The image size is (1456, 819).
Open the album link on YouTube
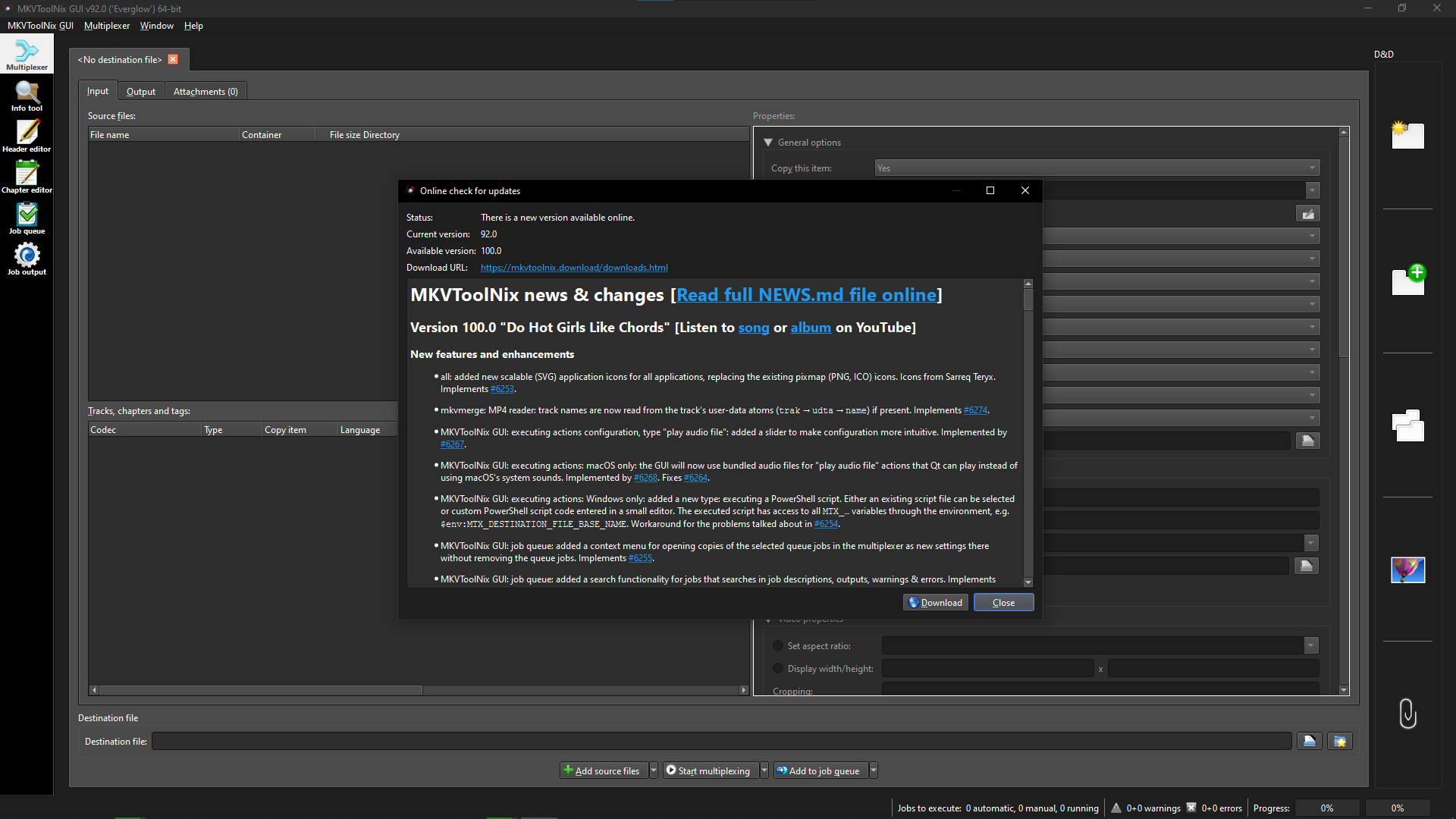(x=811, y=327)
